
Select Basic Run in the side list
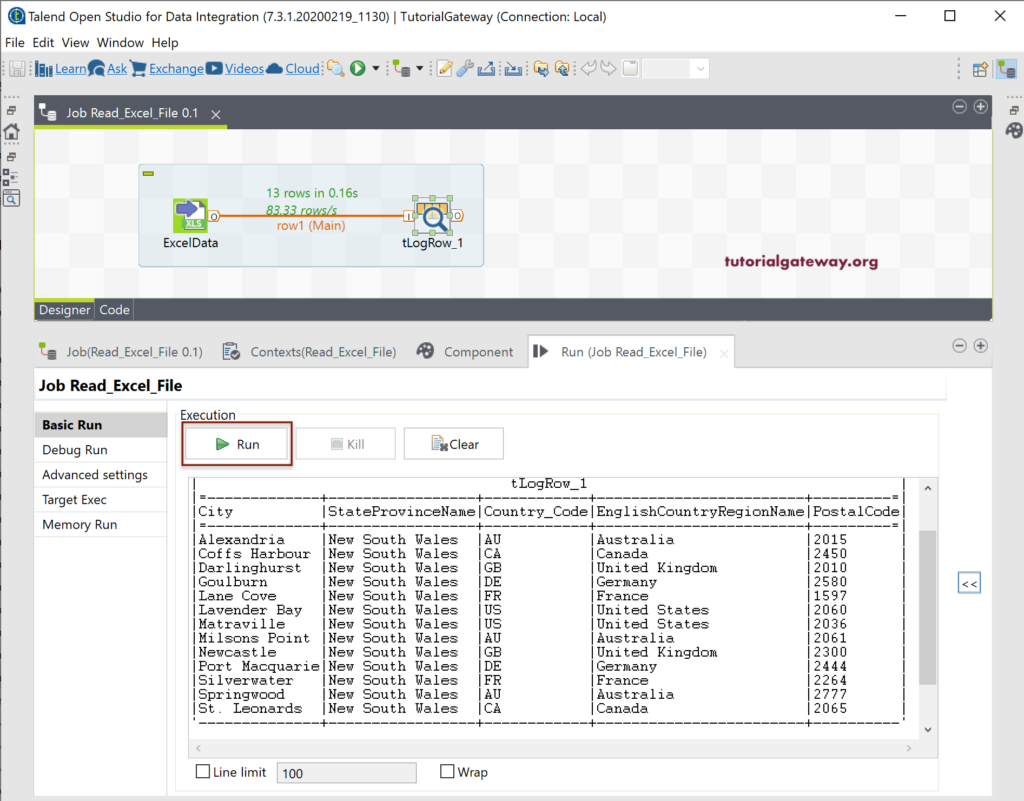point(101,425)
